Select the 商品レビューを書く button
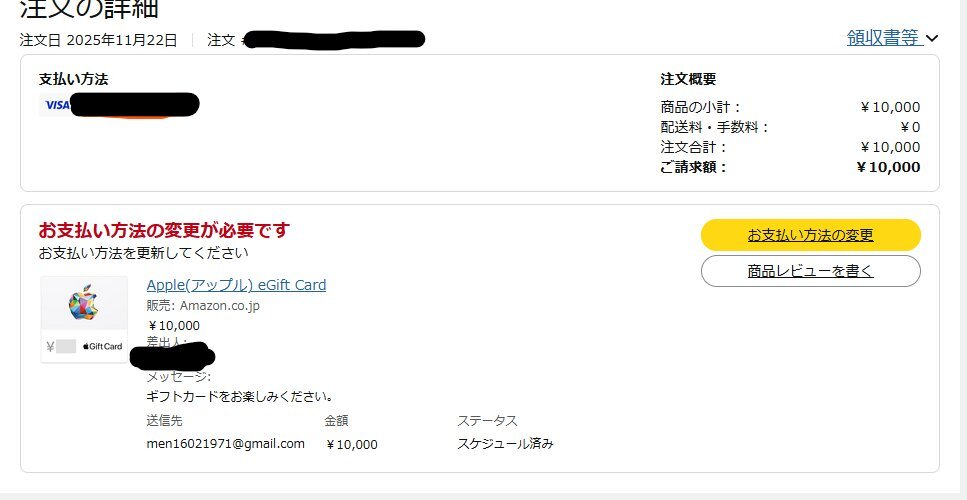967x500 pixels. tap(810, 271)
